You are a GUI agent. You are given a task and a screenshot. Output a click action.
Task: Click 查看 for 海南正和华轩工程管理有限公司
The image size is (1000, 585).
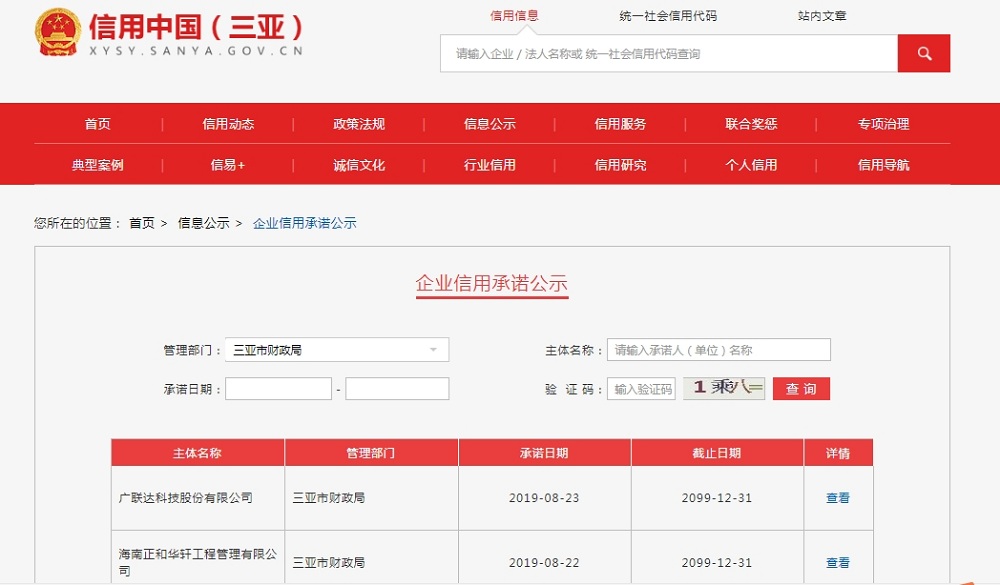coord(838,563)
